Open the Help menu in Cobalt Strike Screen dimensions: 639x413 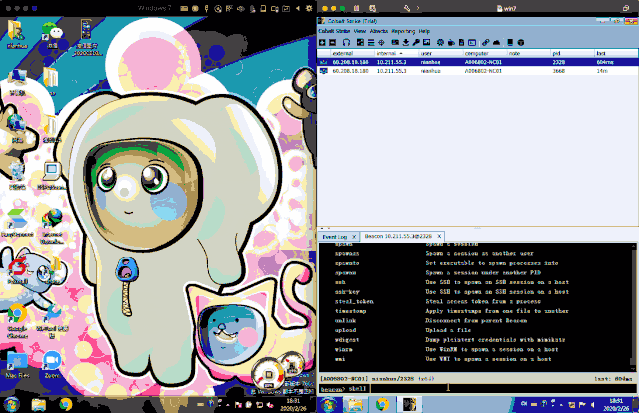(424, 31)
